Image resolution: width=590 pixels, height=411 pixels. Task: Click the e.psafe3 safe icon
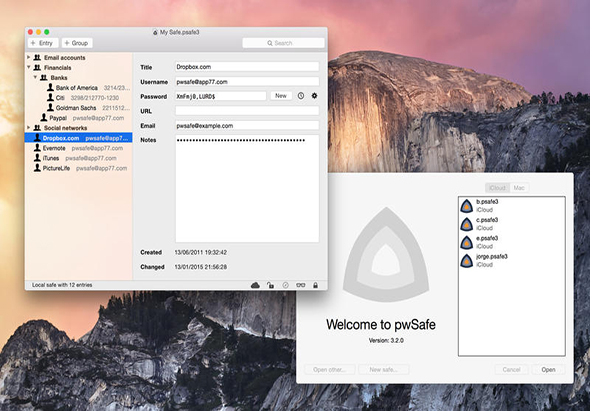point(467,243)
